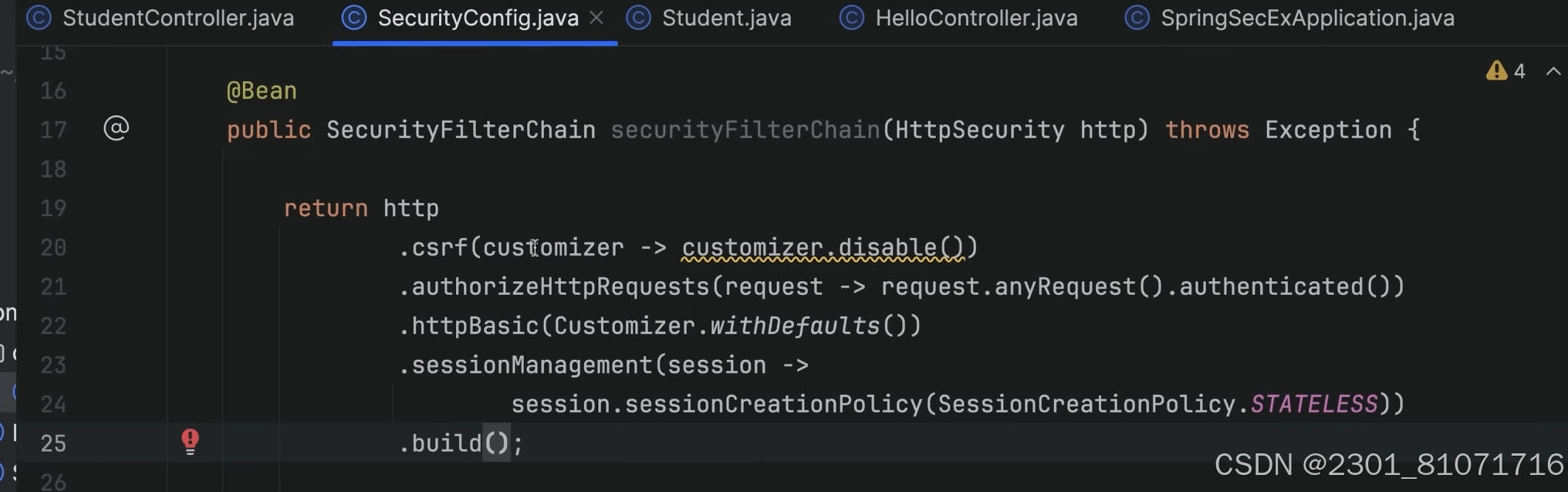Click the class icon on StudentController.java tab
Viewport: 1568px width, 492px height.
point(38,17)
